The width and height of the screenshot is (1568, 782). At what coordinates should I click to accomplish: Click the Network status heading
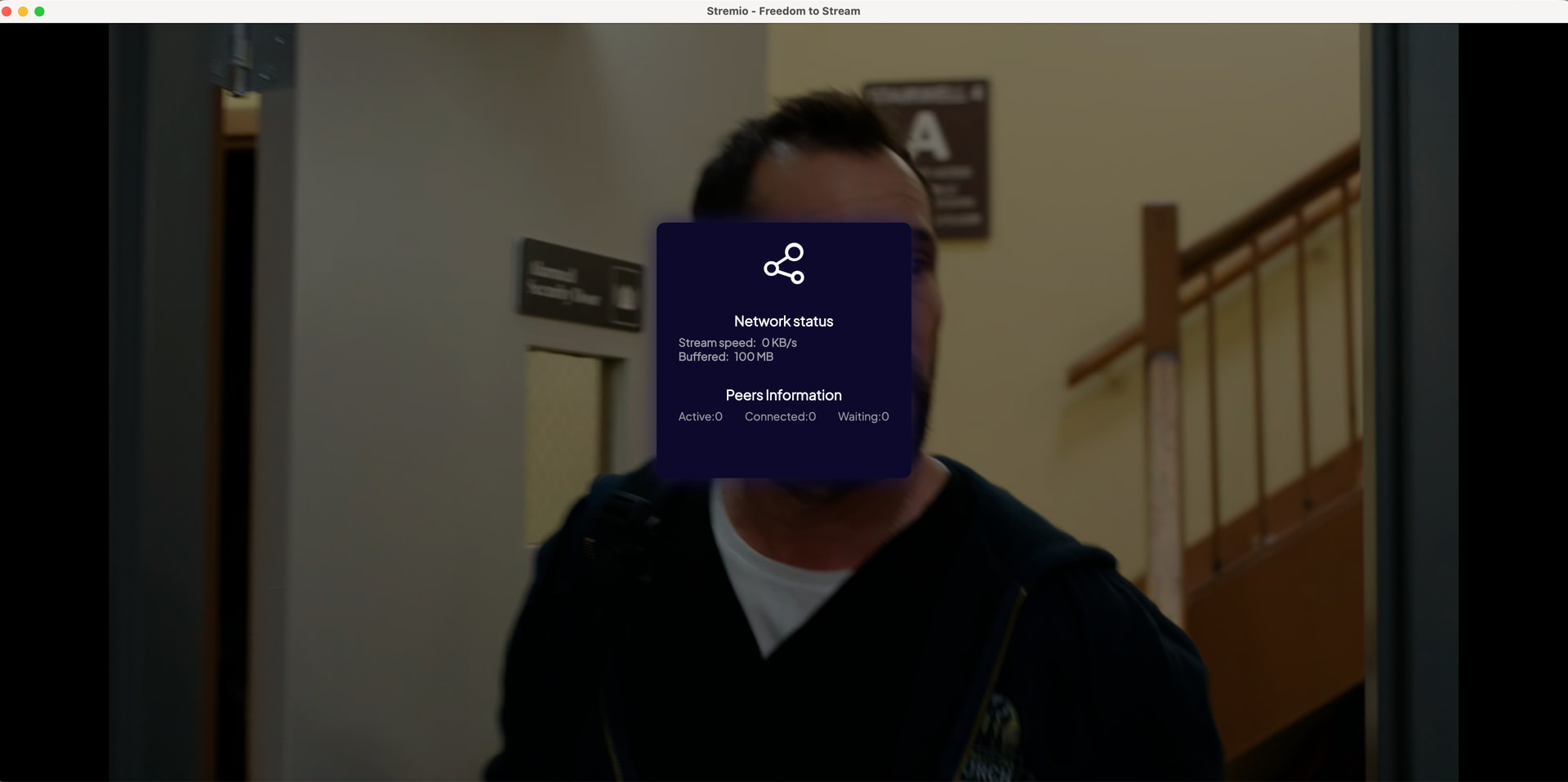coord(783,322)
